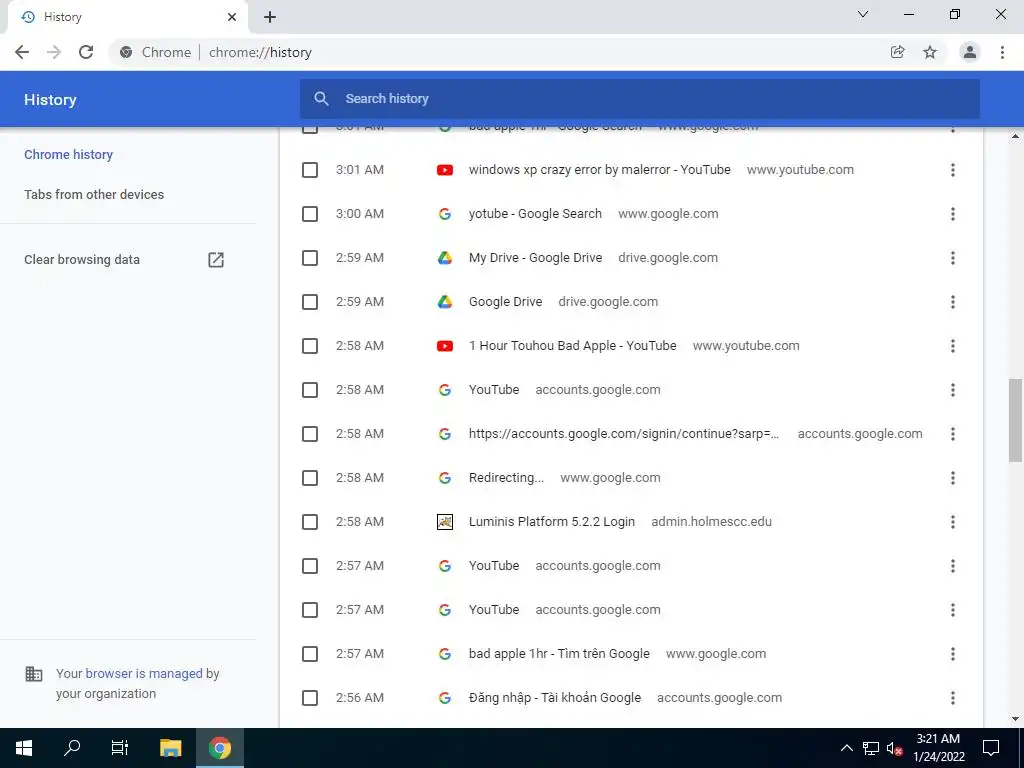This screenshot has height=768, width=1024.
Task: Show hidden system tray icons
Action: click(846, 748)
